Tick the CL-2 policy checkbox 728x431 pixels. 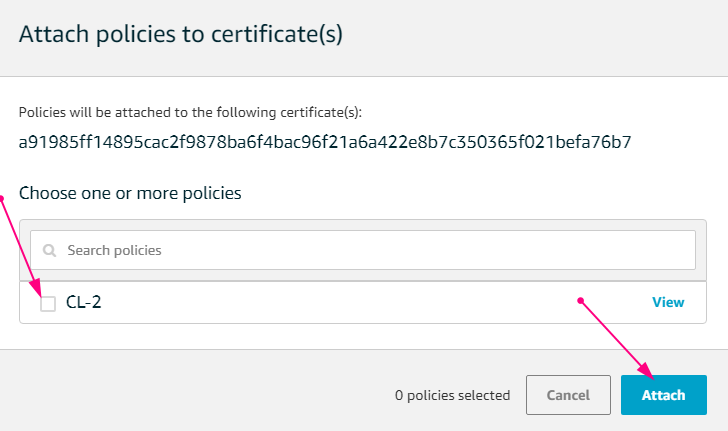(48, 304)
